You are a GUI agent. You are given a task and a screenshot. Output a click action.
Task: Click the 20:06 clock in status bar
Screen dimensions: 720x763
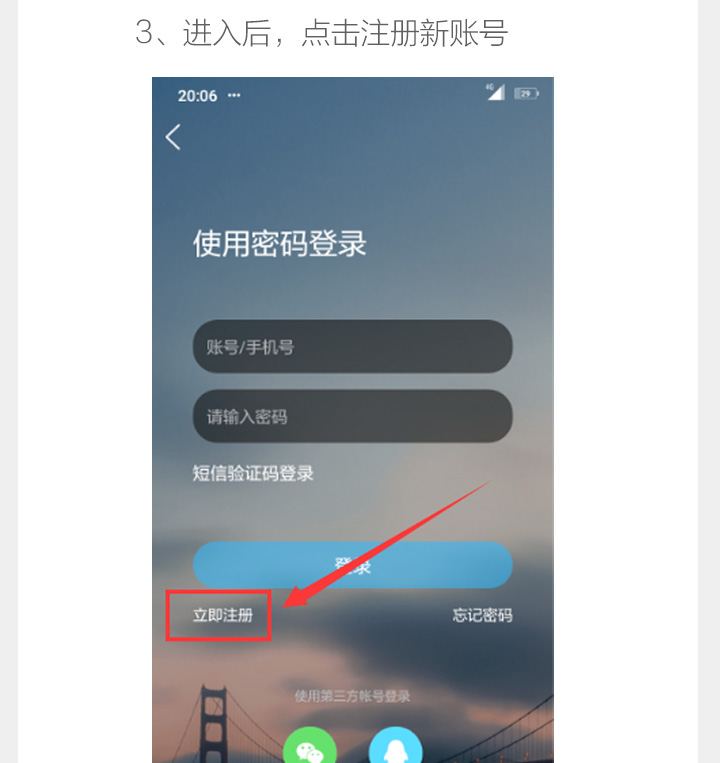pyautogui.click(x=197, y=96)
